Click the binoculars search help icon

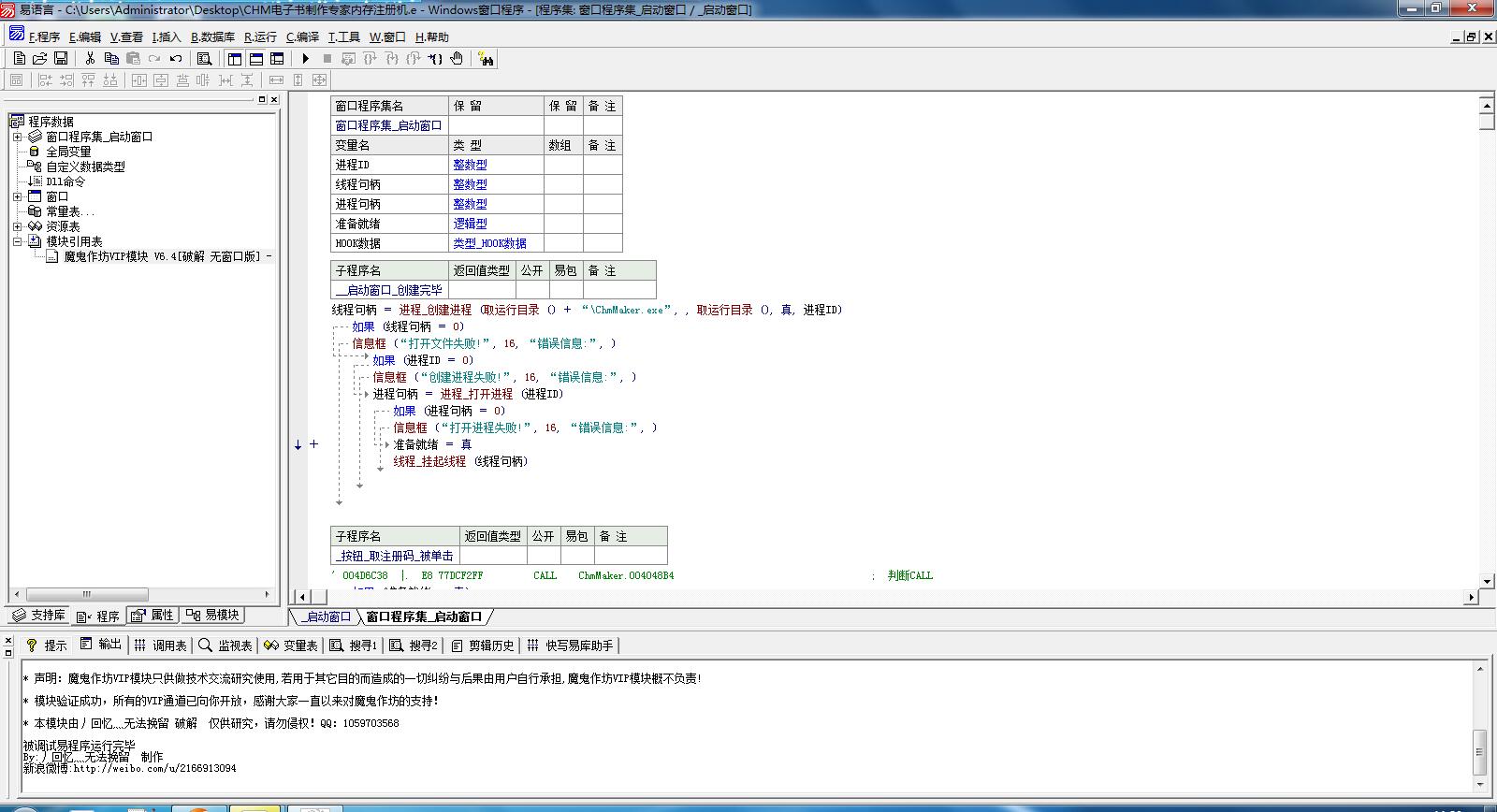(486, 59)
